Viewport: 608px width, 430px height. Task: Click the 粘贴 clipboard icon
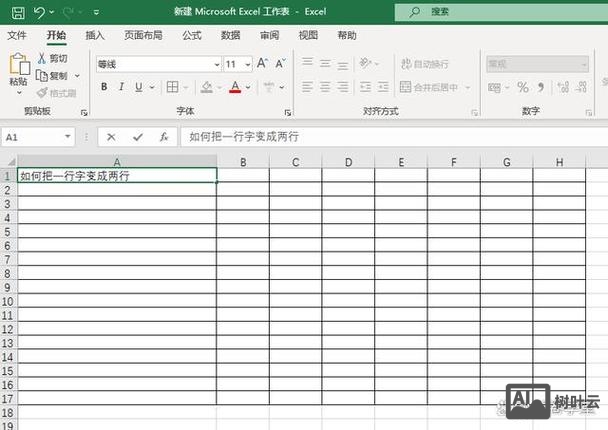(x=19, y=64)
